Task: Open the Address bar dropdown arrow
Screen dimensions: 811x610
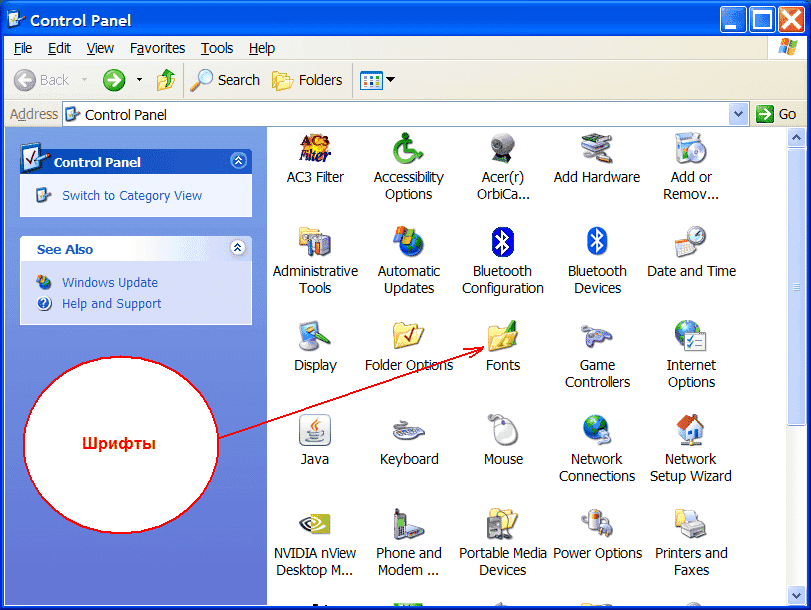Action: (x=739, y=114)
